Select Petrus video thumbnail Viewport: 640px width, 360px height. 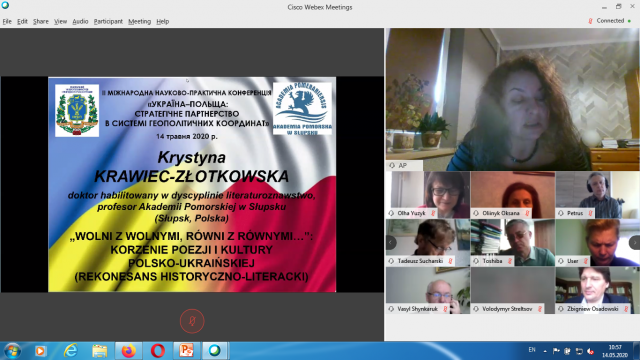pos(598,195)
